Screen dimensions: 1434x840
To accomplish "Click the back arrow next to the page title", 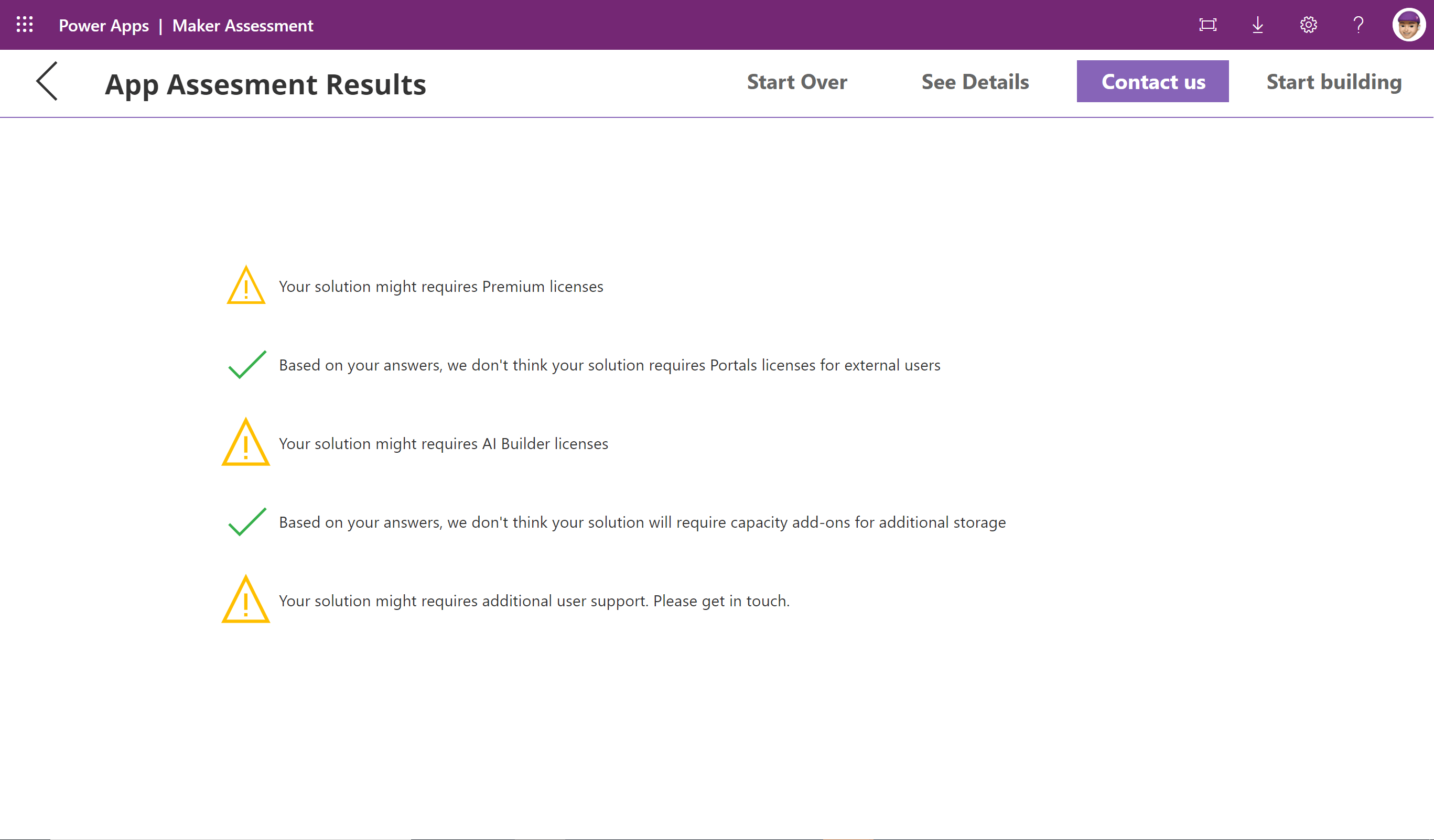I will [47, 81].
